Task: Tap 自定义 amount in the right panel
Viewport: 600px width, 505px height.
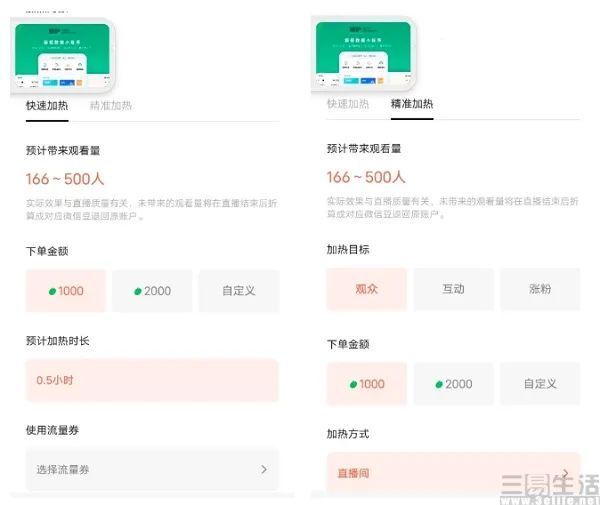Action: 540,384
